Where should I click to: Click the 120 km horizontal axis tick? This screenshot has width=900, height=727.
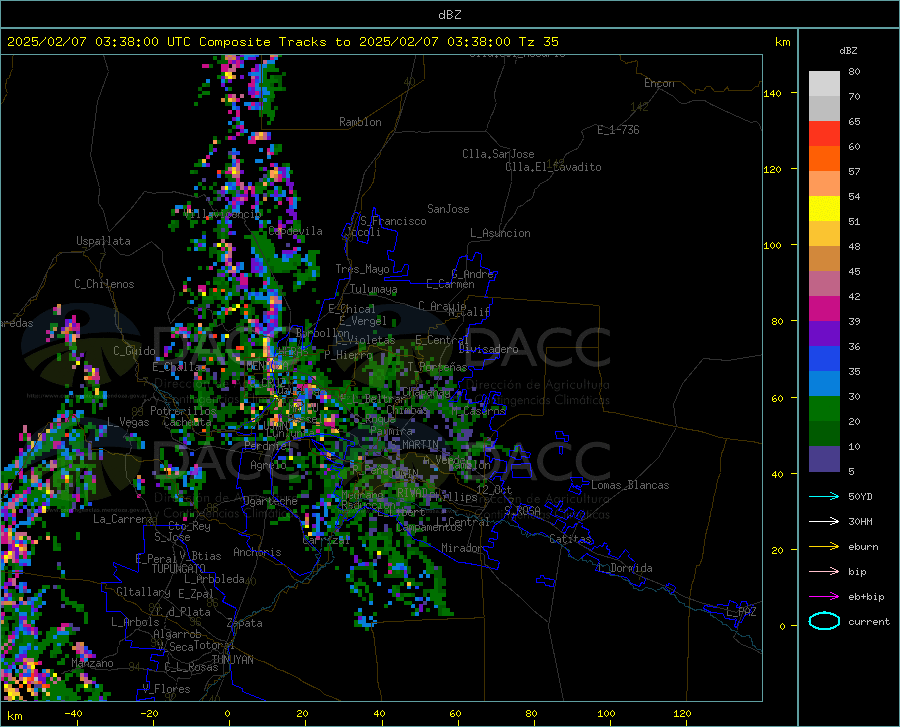pyautogui.click(x=682, y=713)
